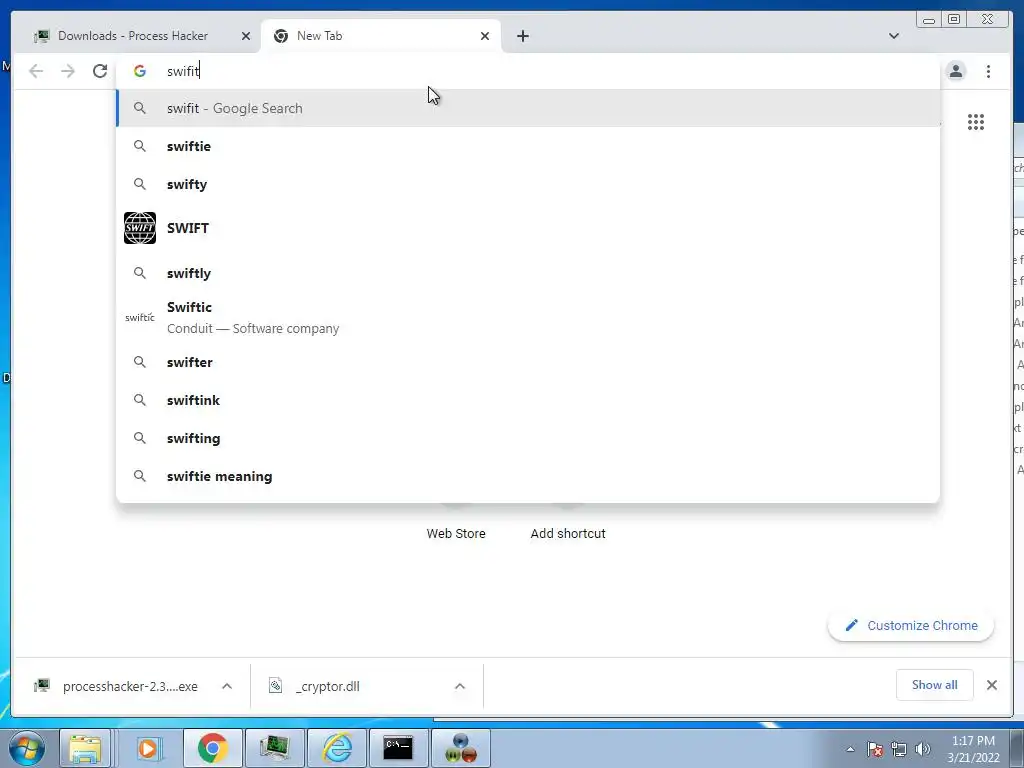Open the volume speaker icon

(x=923, y=749)
